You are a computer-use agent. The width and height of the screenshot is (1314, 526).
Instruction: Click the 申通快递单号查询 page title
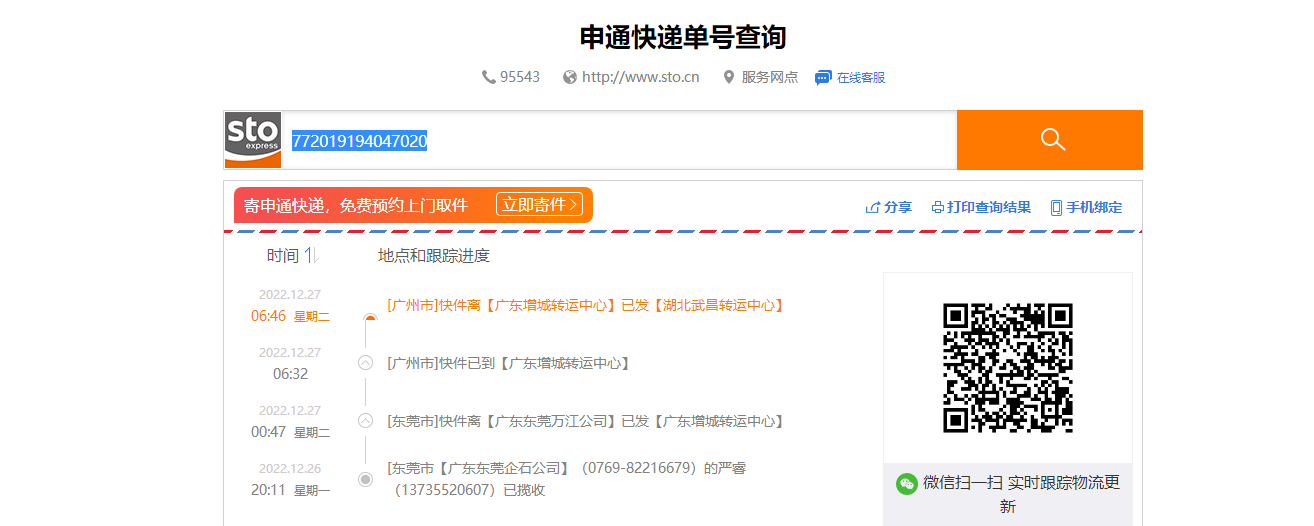point(683,37)
